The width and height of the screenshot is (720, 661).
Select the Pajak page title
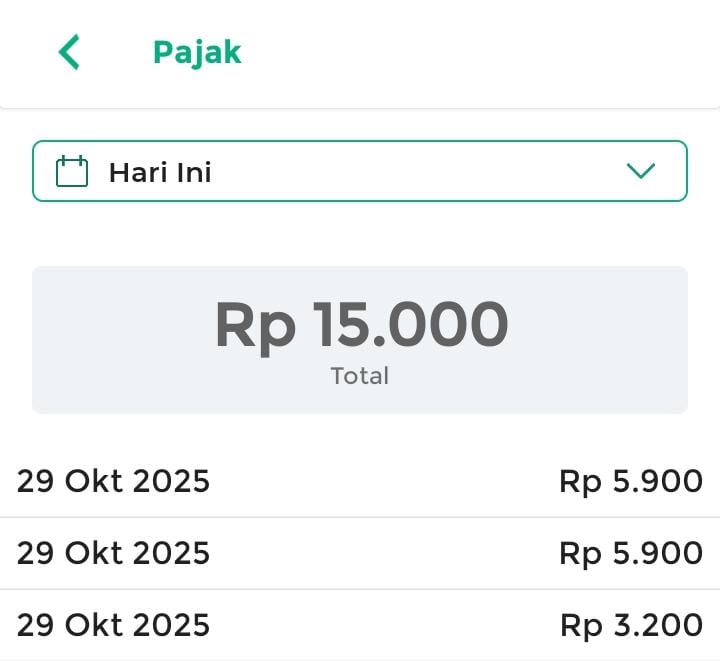(x=197, y=52)
